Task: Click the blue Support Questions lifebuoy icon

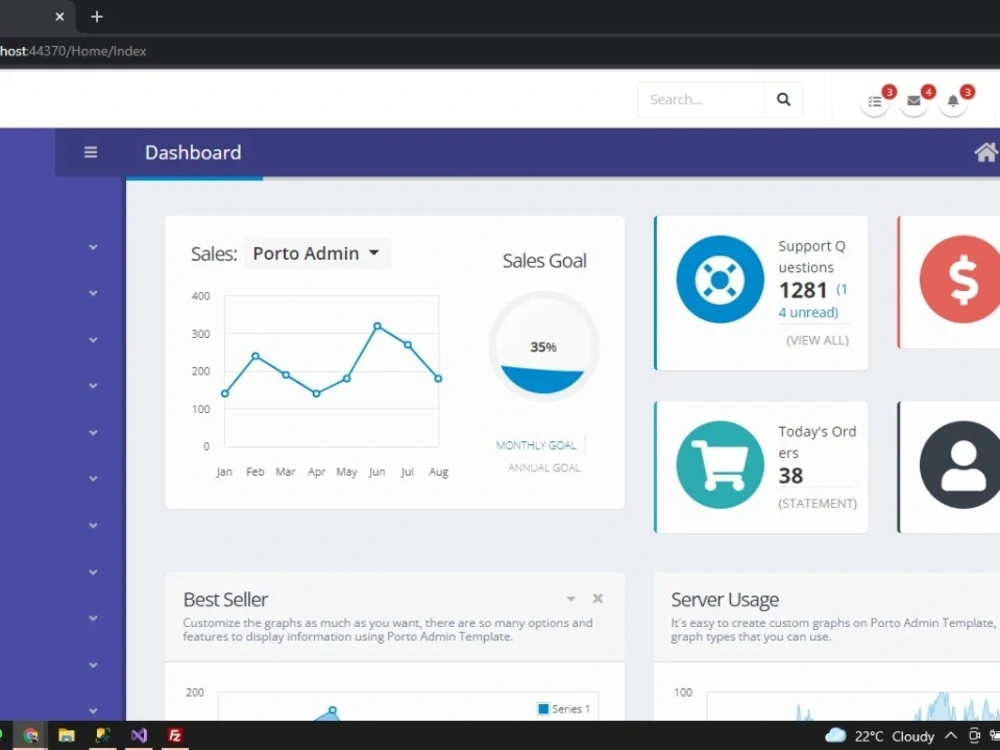Action: (x=720, y=279)
